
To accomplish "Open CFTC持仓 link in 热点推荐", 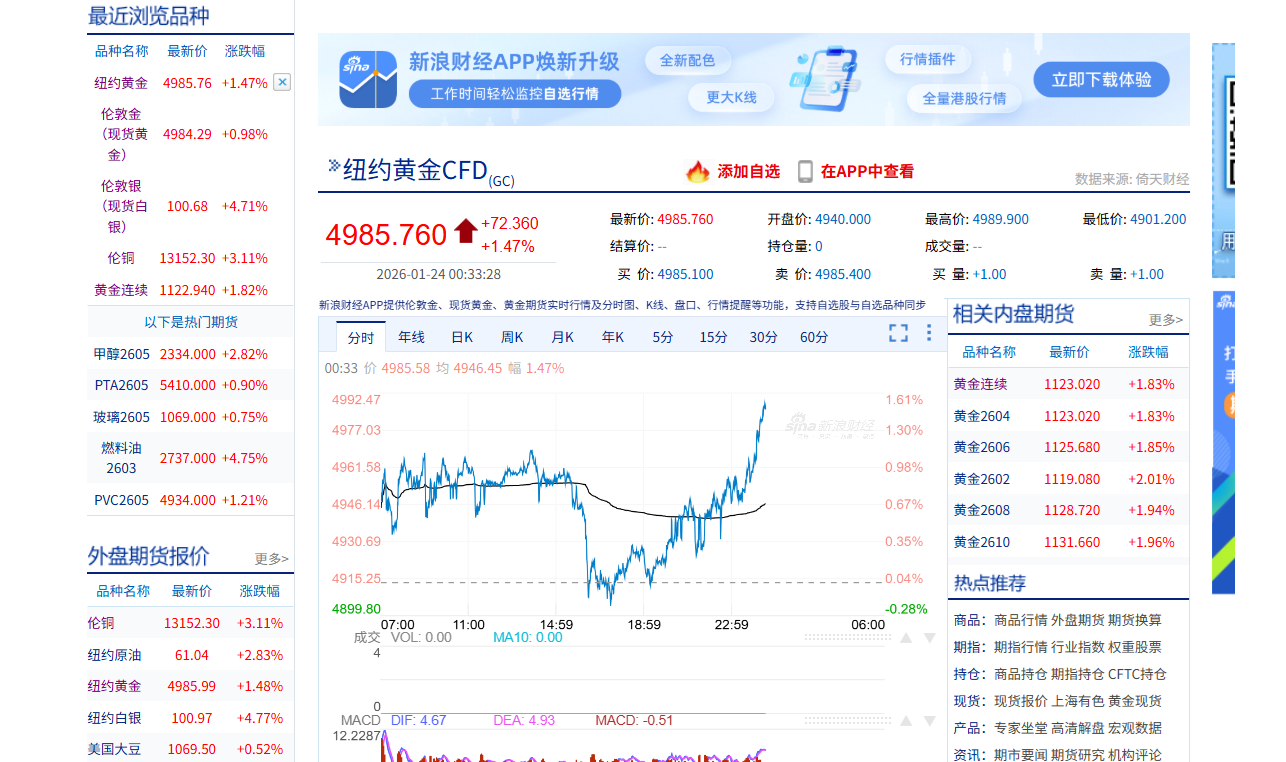I will [x=1137, y=674].
